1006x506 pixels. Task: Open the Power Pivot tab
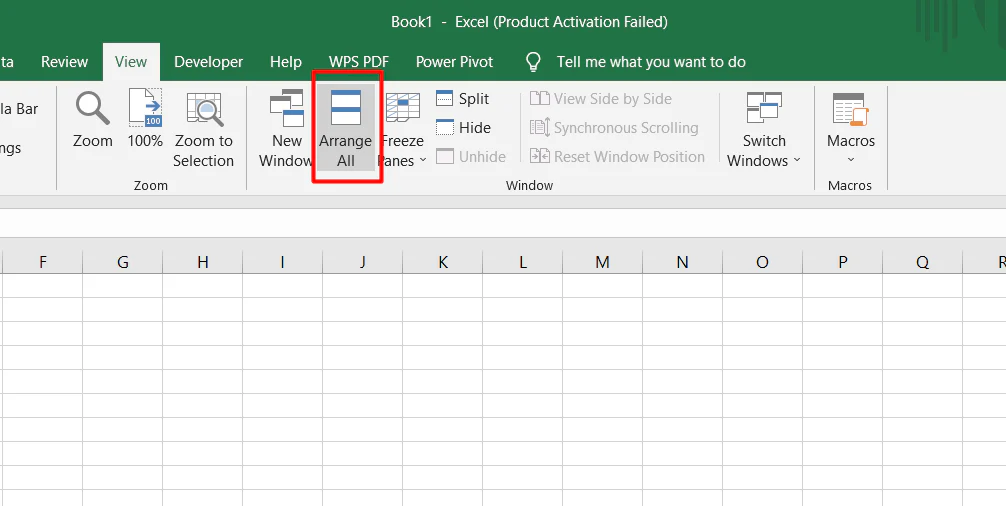pos(454,62)
